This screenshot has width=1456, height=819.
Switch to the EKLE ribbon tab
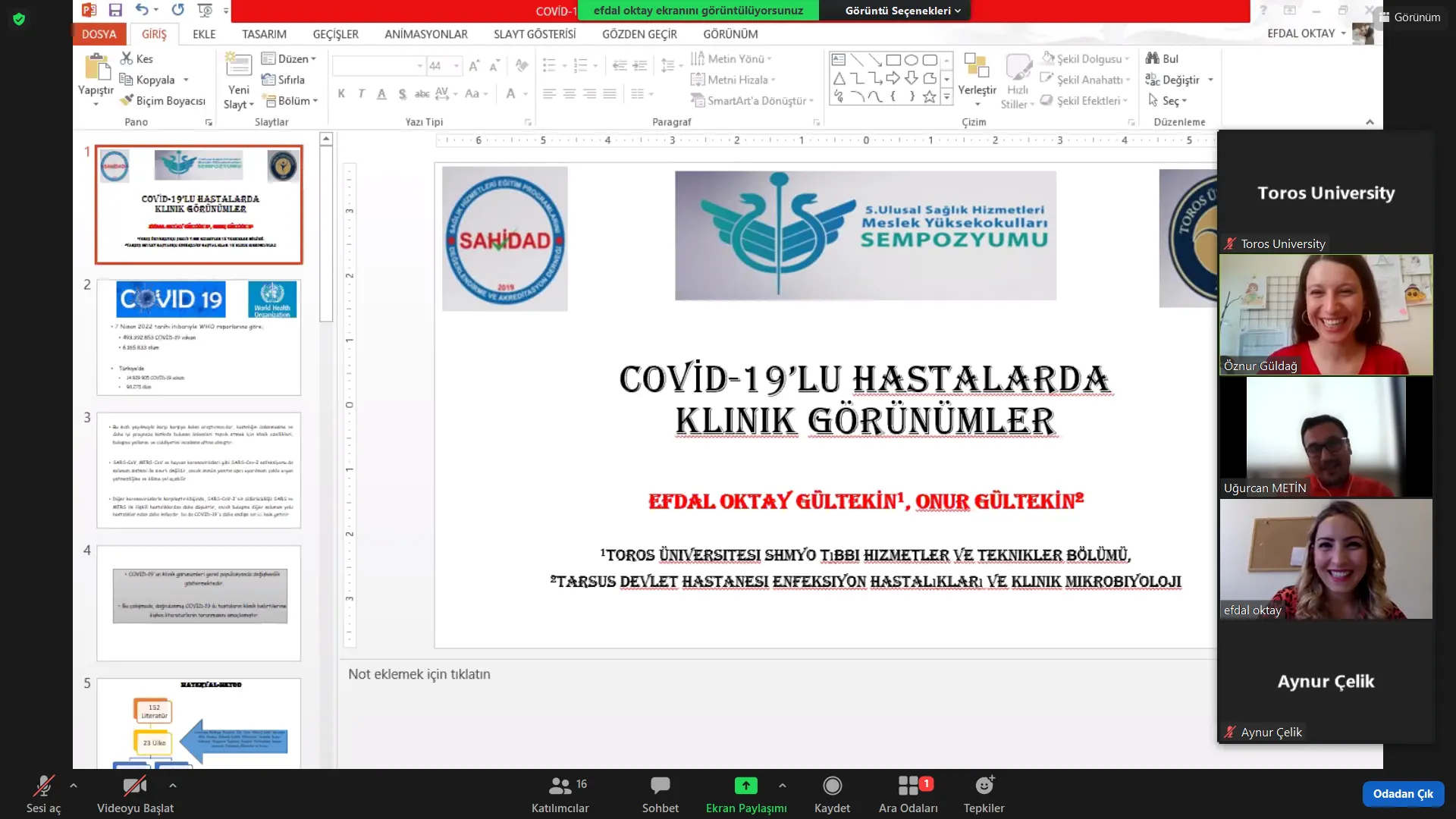coord(204,34)
